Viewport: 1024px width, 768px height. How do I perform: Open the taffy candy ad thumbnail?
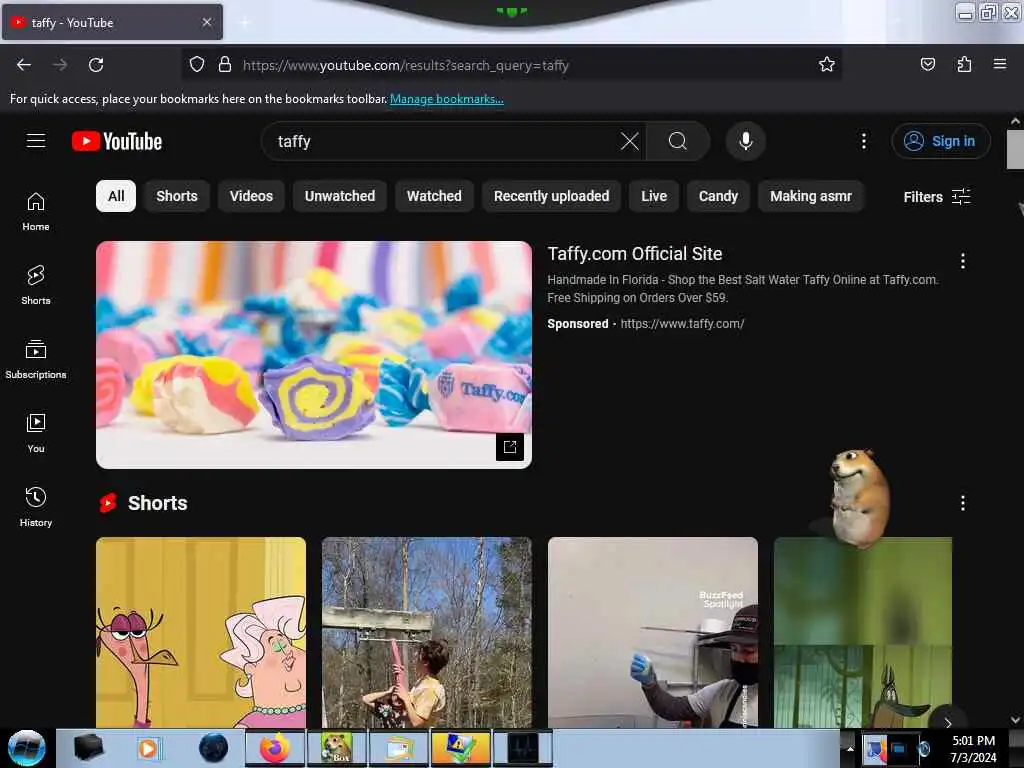pos(313,355)
